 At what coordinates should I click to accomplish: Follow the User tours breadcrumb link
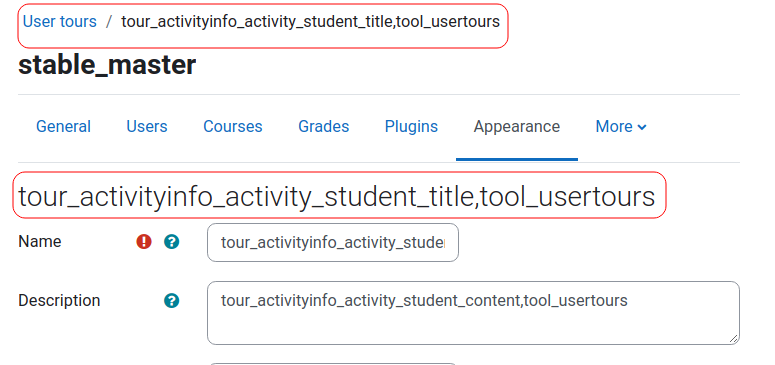(x=60, y=22)
